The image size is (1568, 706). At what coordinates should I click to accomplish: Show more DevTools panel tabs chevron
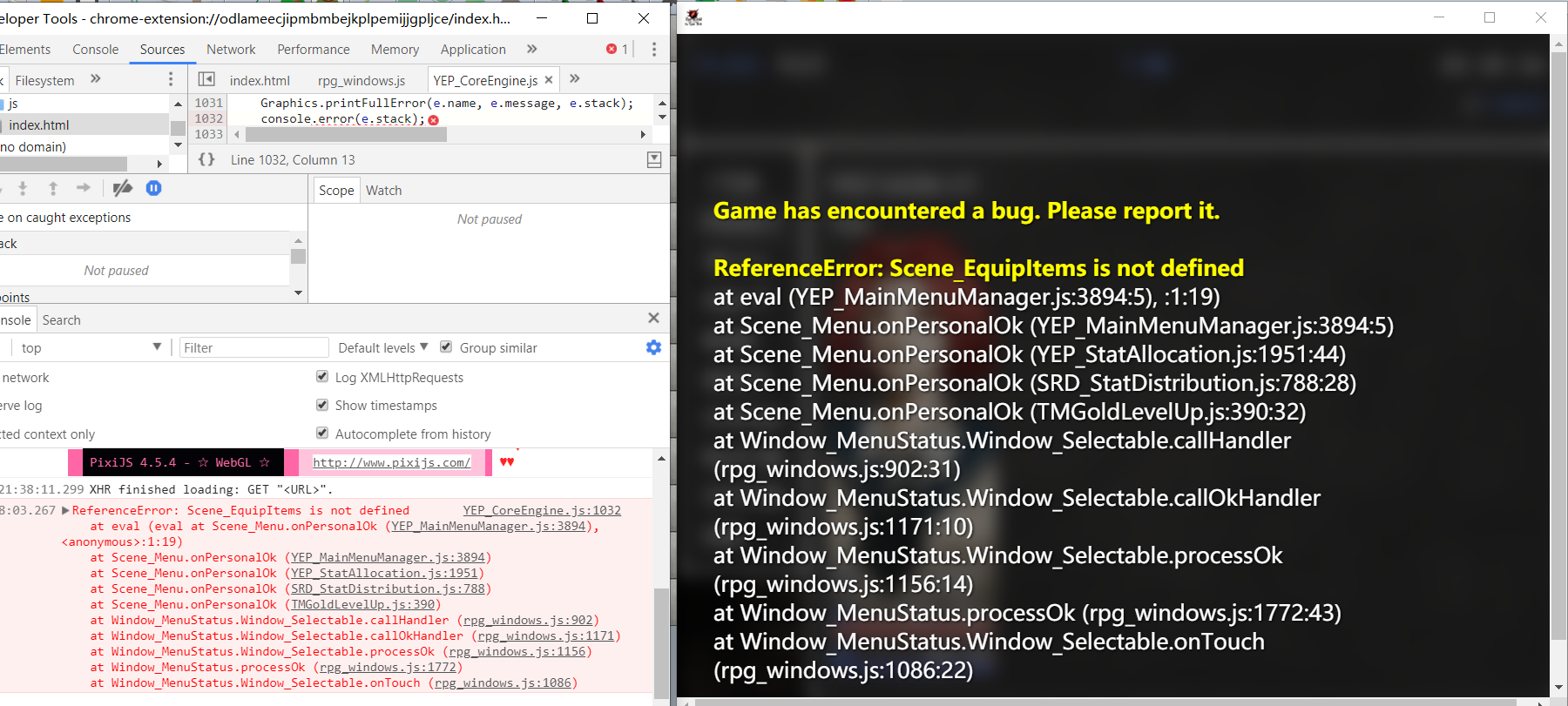pos(532,50)
